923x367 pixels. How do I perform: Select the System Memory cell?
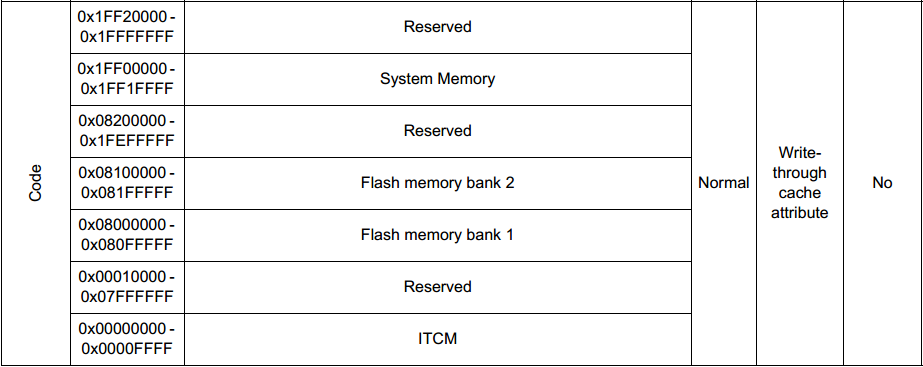point(437,79)
